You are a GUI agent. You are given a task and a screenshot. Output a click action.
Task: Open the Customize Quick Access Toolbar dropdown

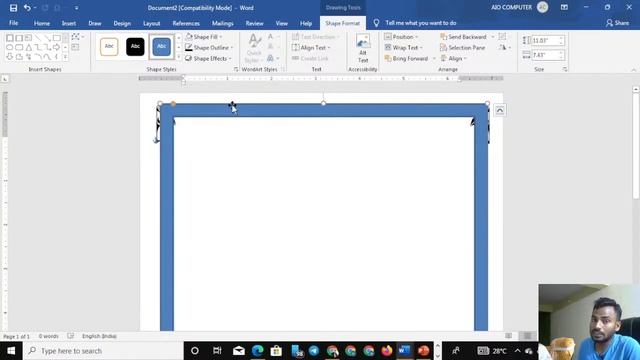[x=76, y=8]
